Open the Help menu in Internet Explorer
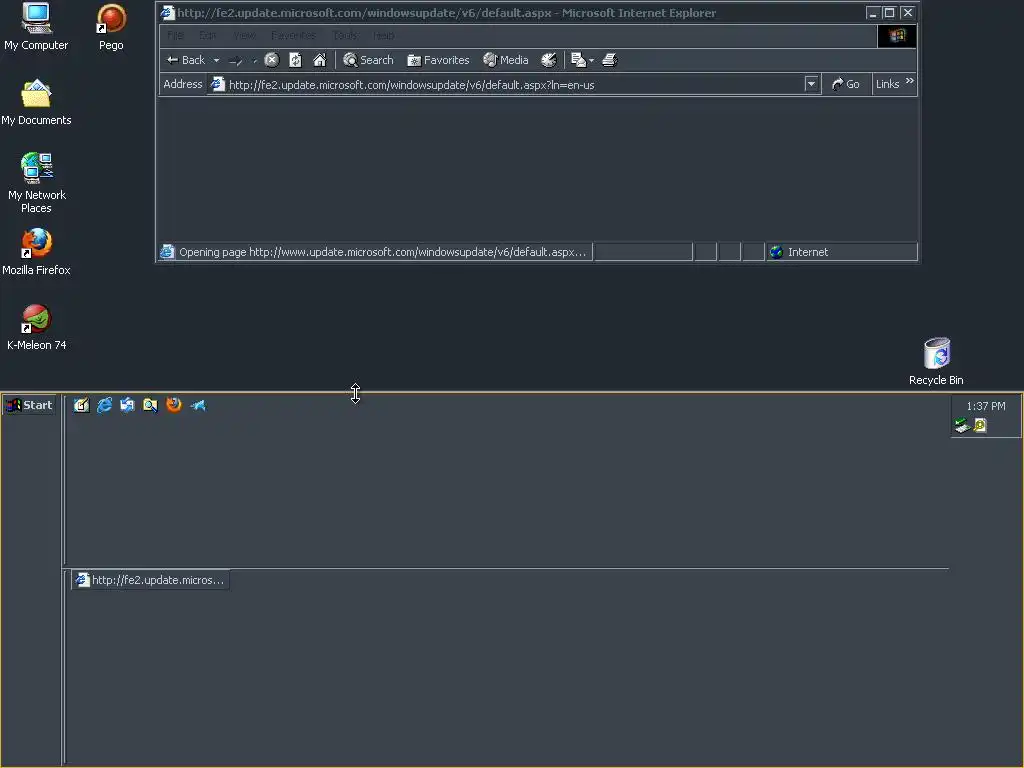Image resolution: width=1024 pixels, height=768 pixels. [x=384, y=35]
